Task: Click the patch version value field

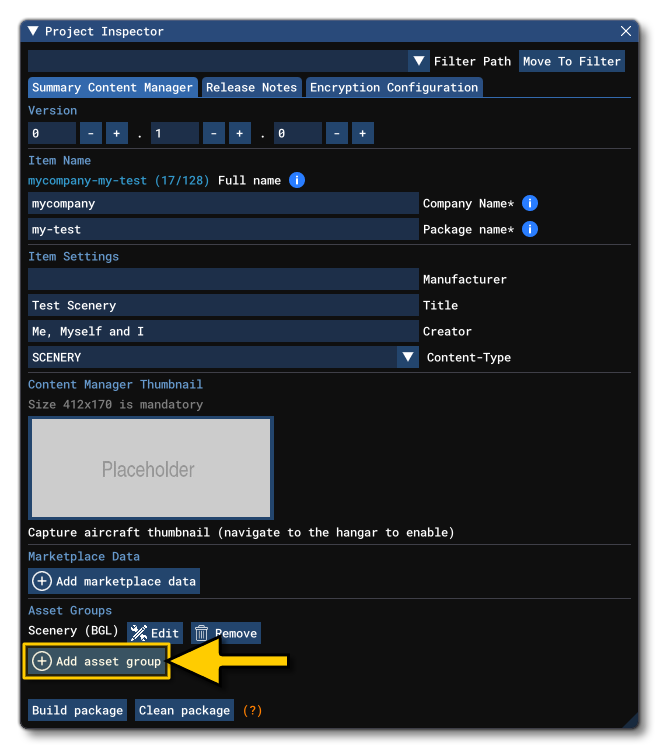Action: click(x=298, y=133)
